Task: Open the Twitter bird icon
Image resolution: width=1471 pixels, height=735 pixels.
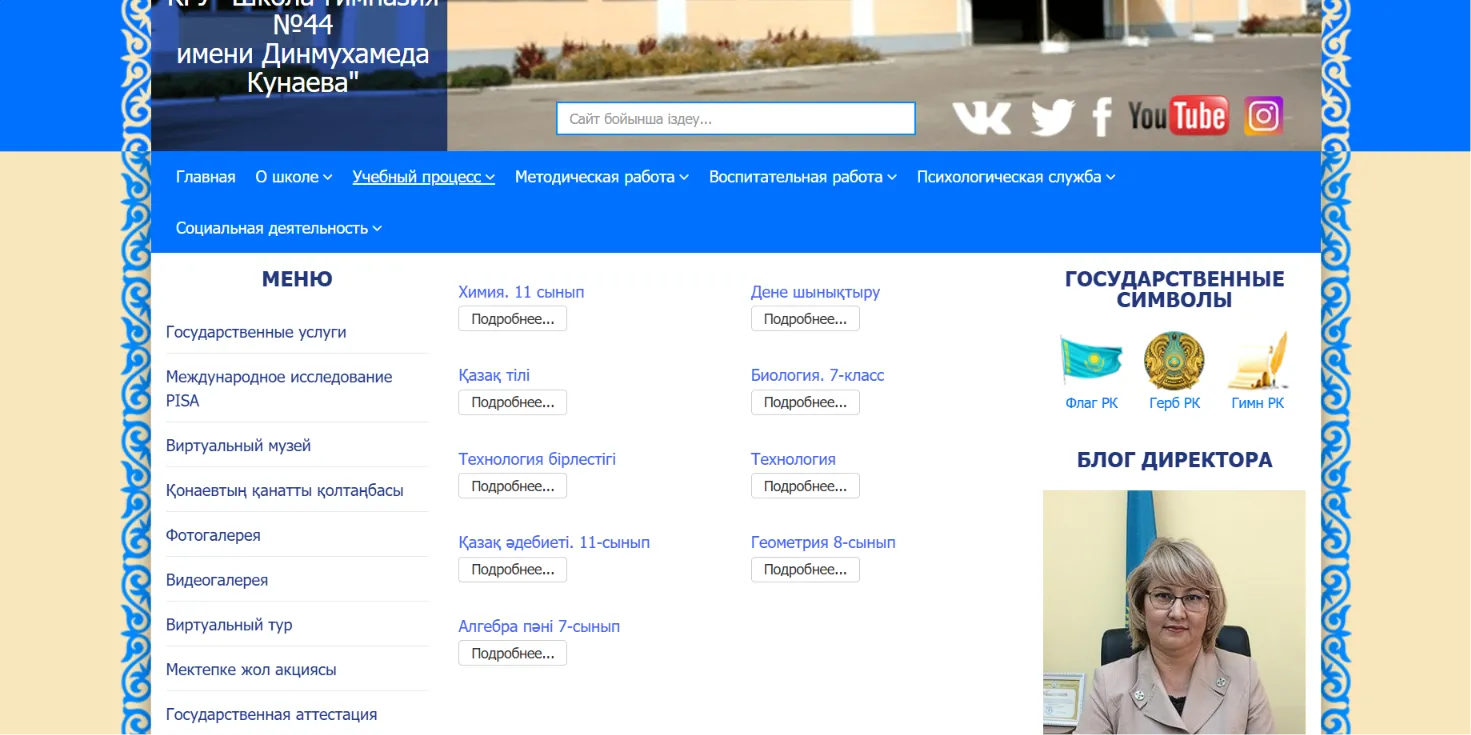Action: (1052, 117)
